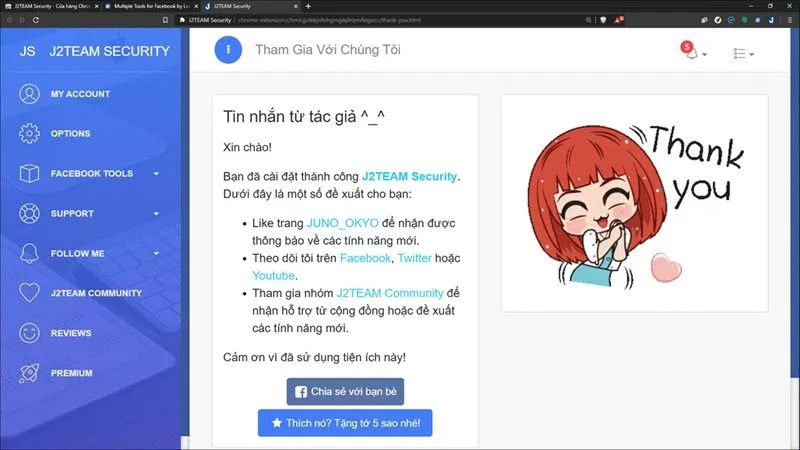The image size is (800, 450).
Task: Click 'Thích nó? Tặng tớ 5 sao nhé!' button
Action: [x=345, y=423]
